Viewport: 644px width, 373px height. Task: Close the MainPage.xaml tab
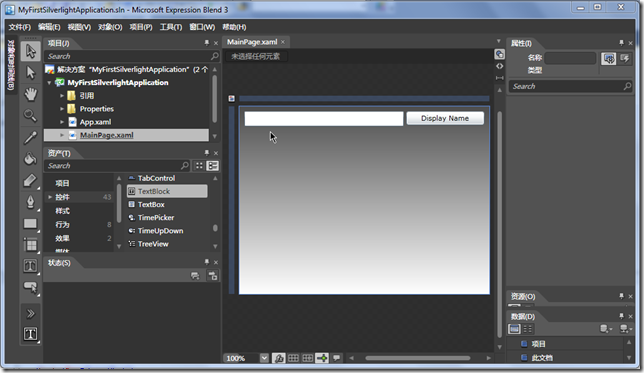click(x=283, y=42)
